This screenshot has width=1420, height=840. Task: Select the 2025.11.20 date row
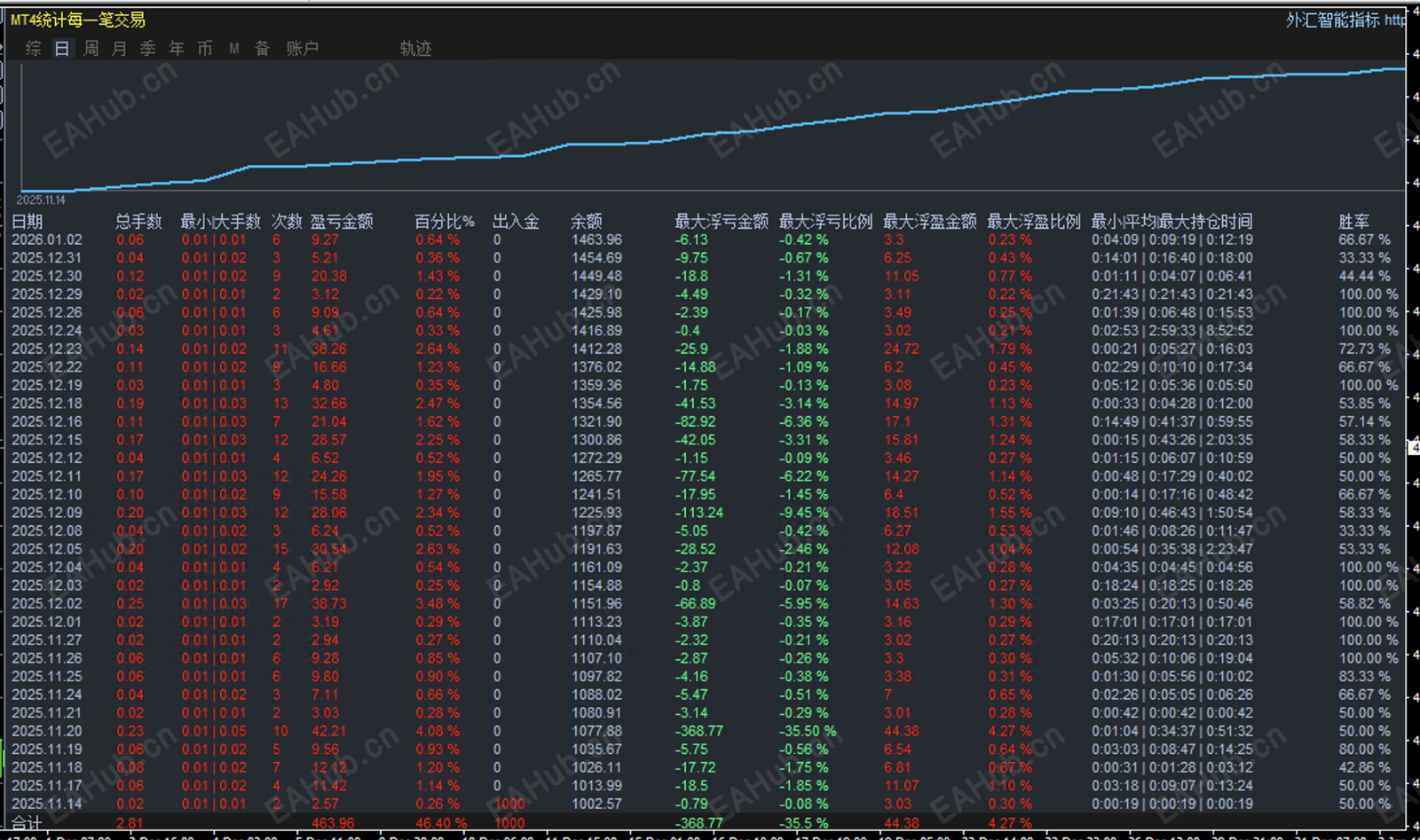pos(47,731)
